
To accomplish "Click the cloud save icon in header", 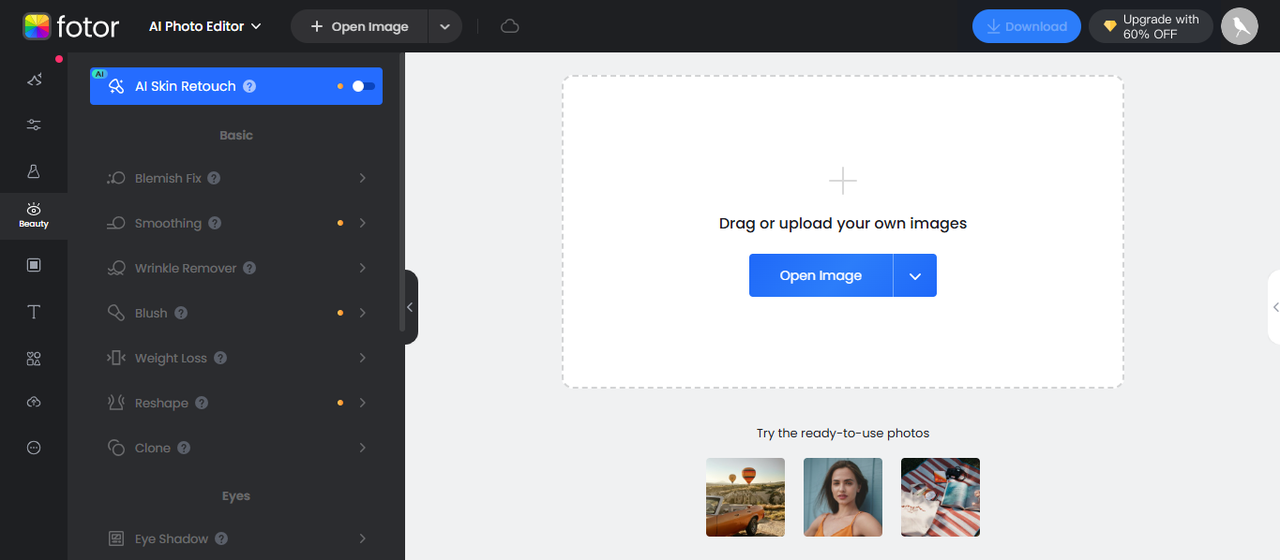I will 510,26.
